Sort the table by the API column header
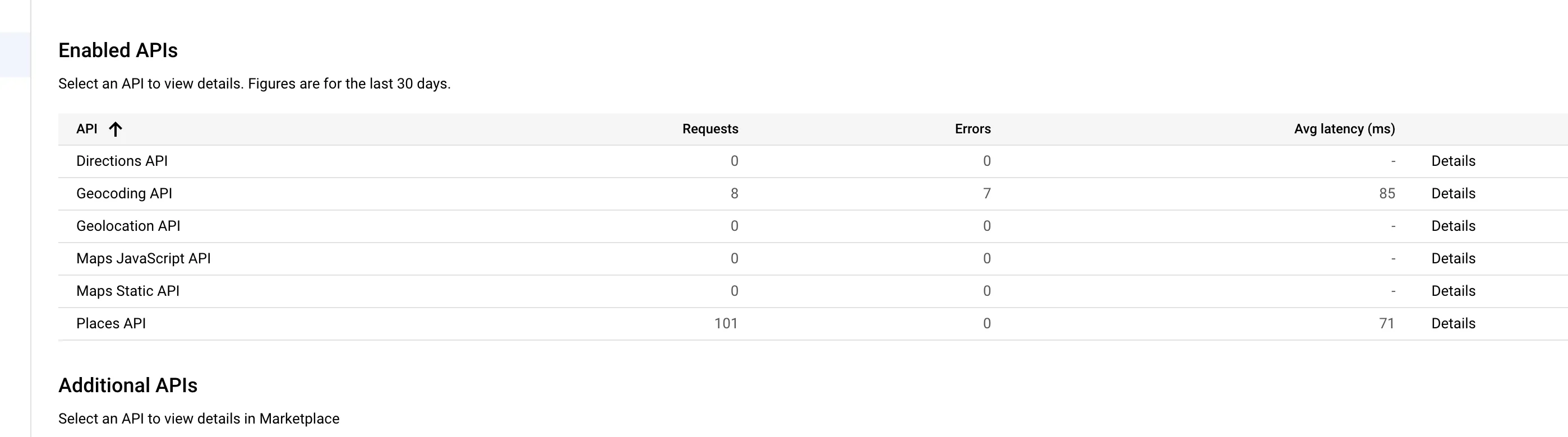Viewport: 1568px width, 437px height. [86, 129]
